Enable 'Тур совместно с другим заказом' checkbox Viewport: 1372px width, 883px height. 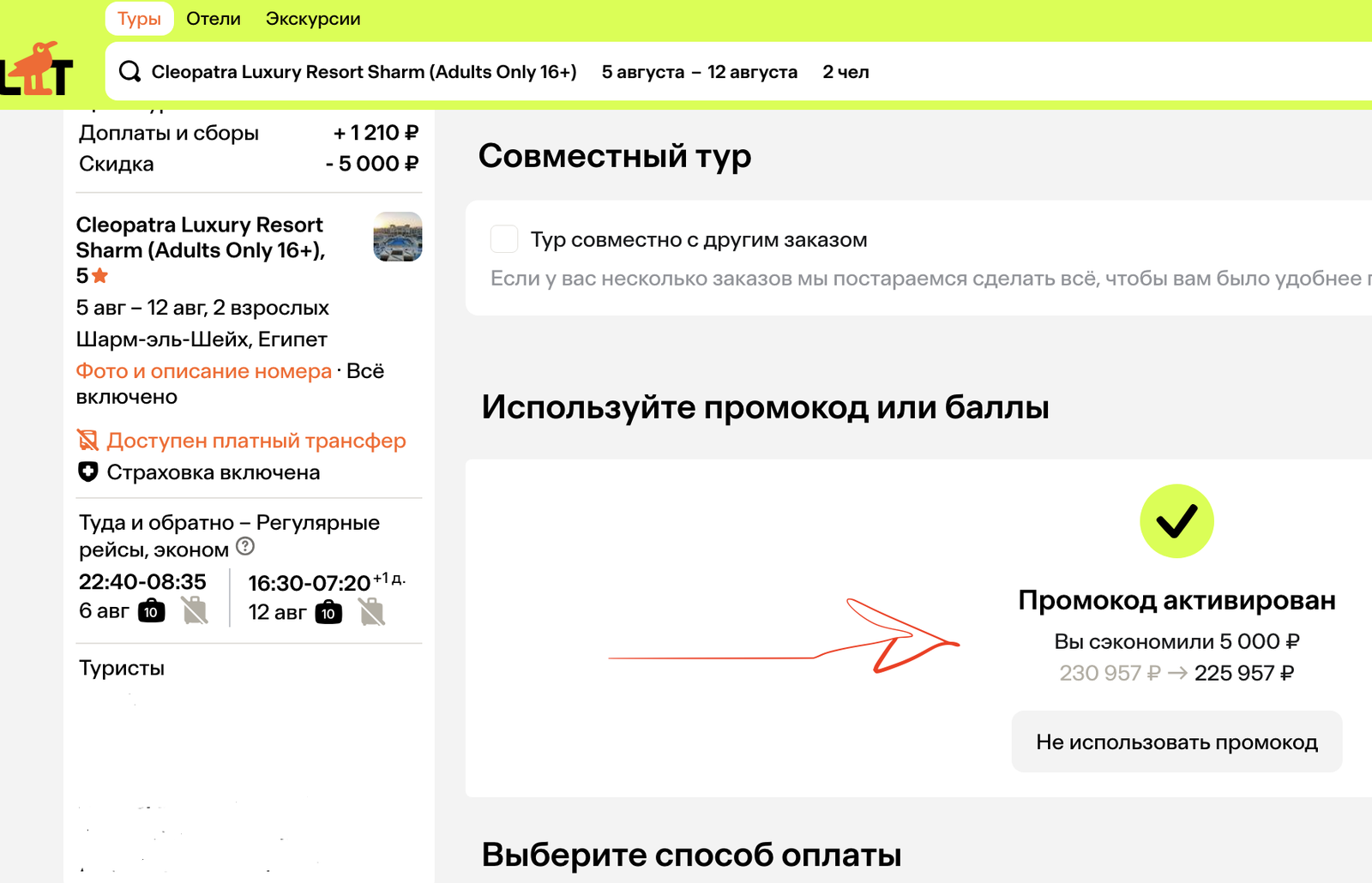point(504,239)
